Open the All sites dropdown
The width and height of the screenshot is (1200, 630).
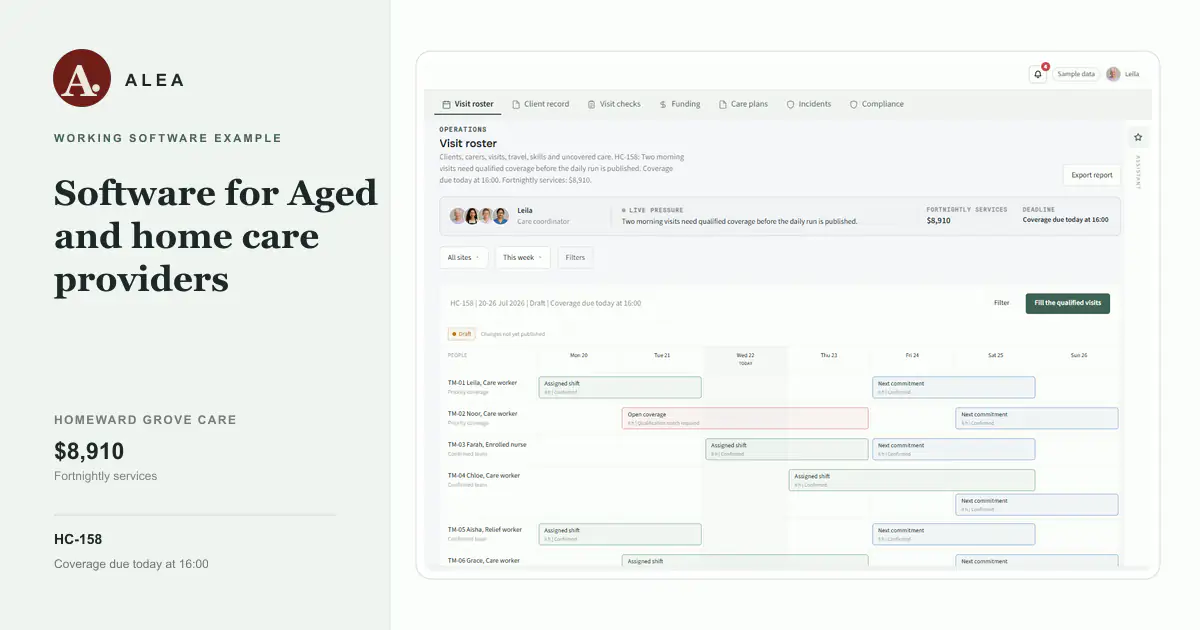464,258
